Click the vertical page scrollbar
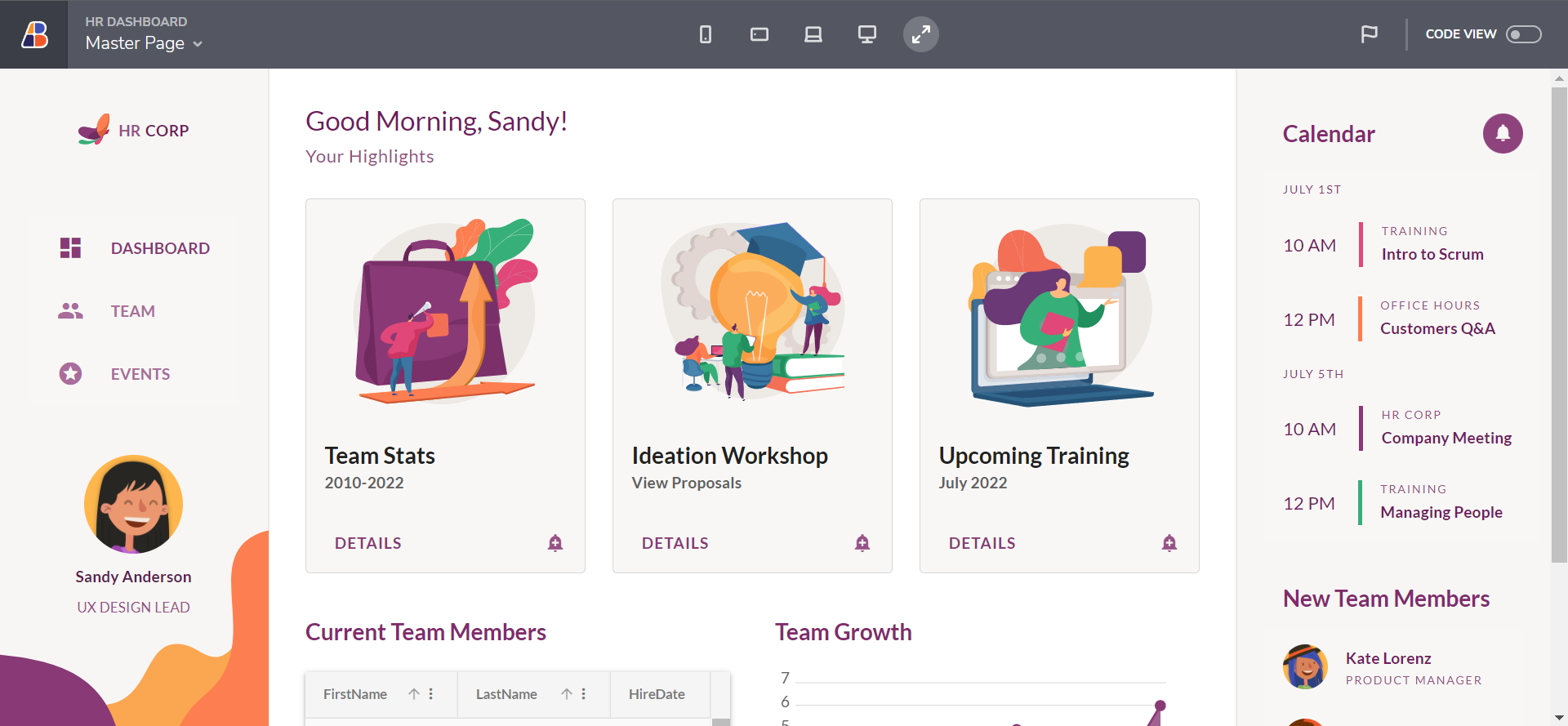 (1559, 327)
